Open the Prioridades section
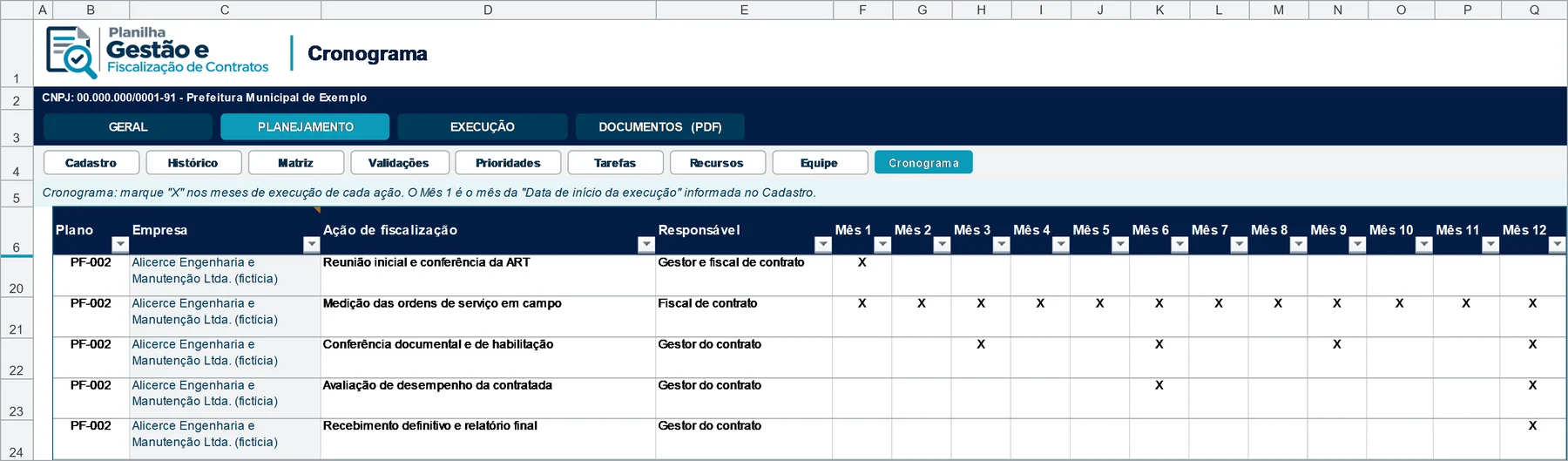 coord(509,163)
